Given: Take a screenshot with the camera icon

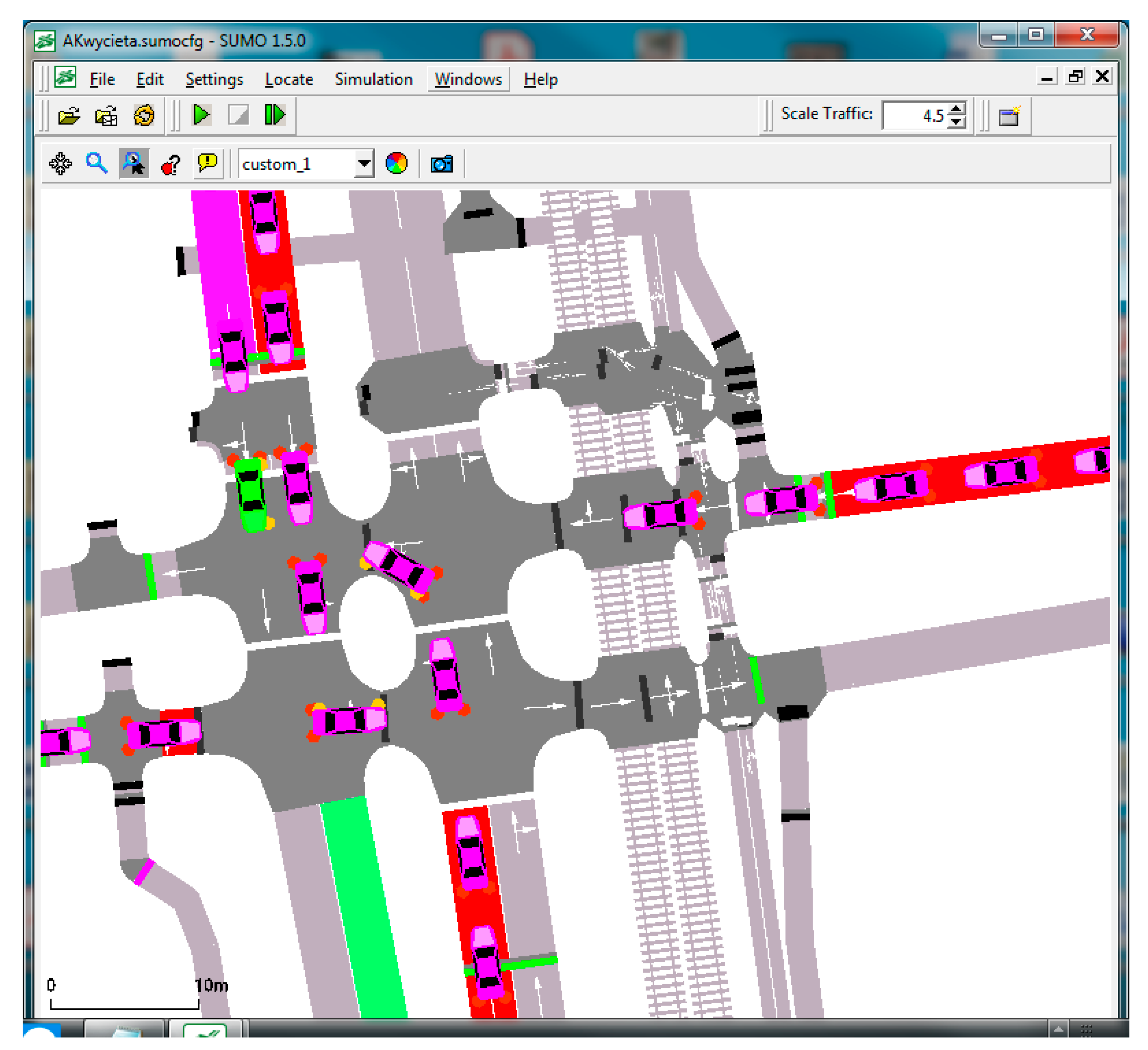Looking at the screenshot, I should pyautogui.click(x=442, y=165).
